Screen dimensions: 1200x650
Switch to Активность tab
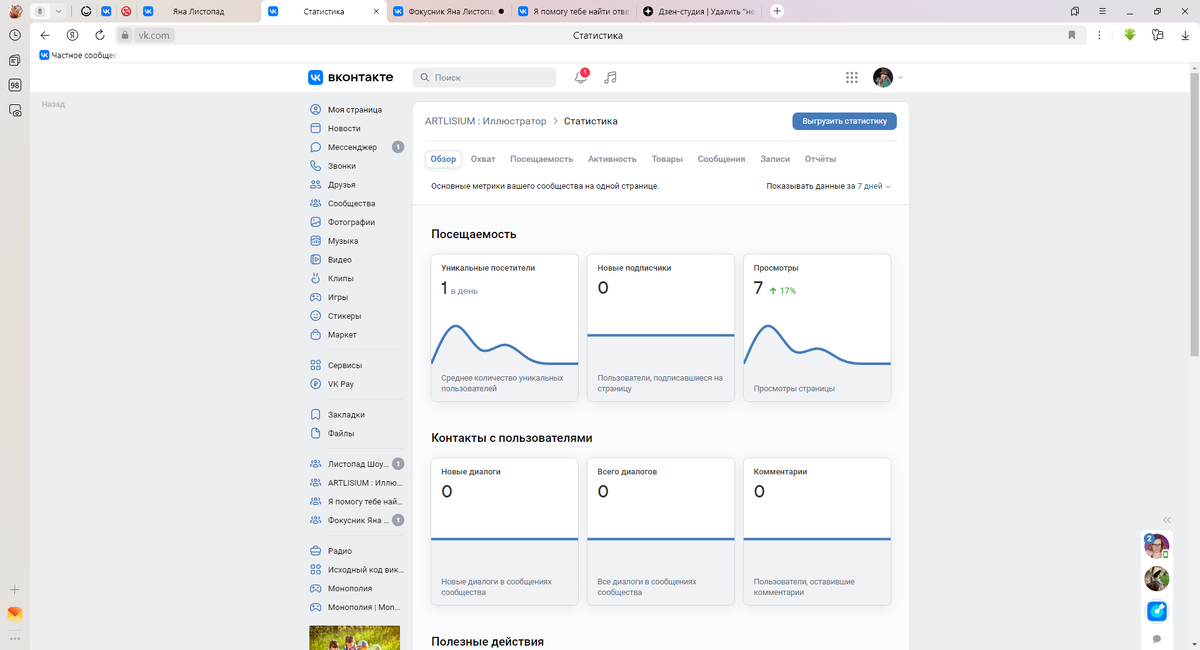612,159
